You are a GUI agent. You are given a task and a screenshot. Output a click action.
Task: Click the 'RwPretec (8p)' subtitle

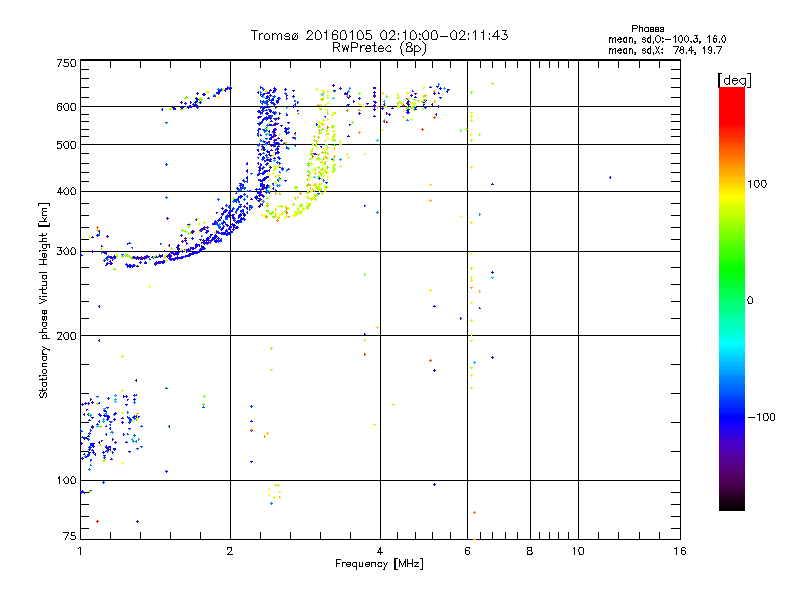379,48
